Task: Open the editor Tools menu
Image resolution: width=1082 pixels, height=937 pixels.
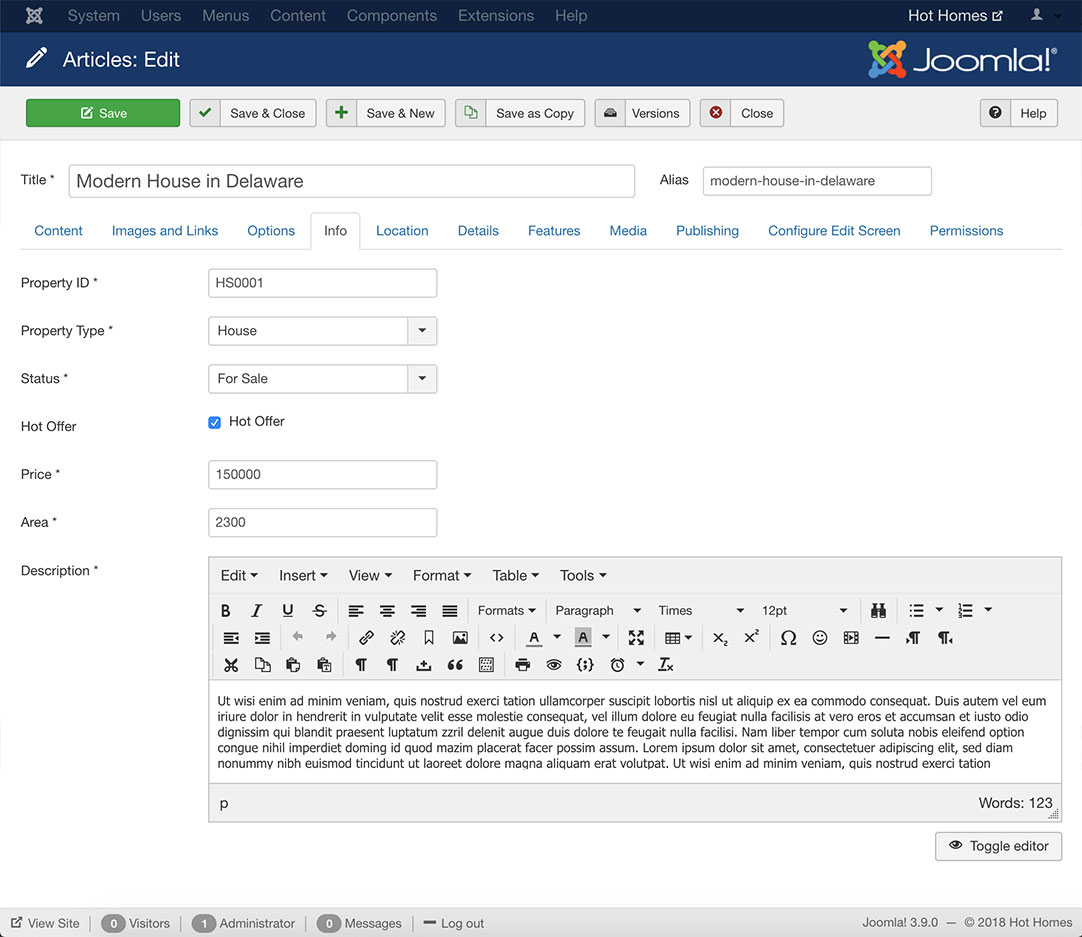Action: (x=583, y=575)
